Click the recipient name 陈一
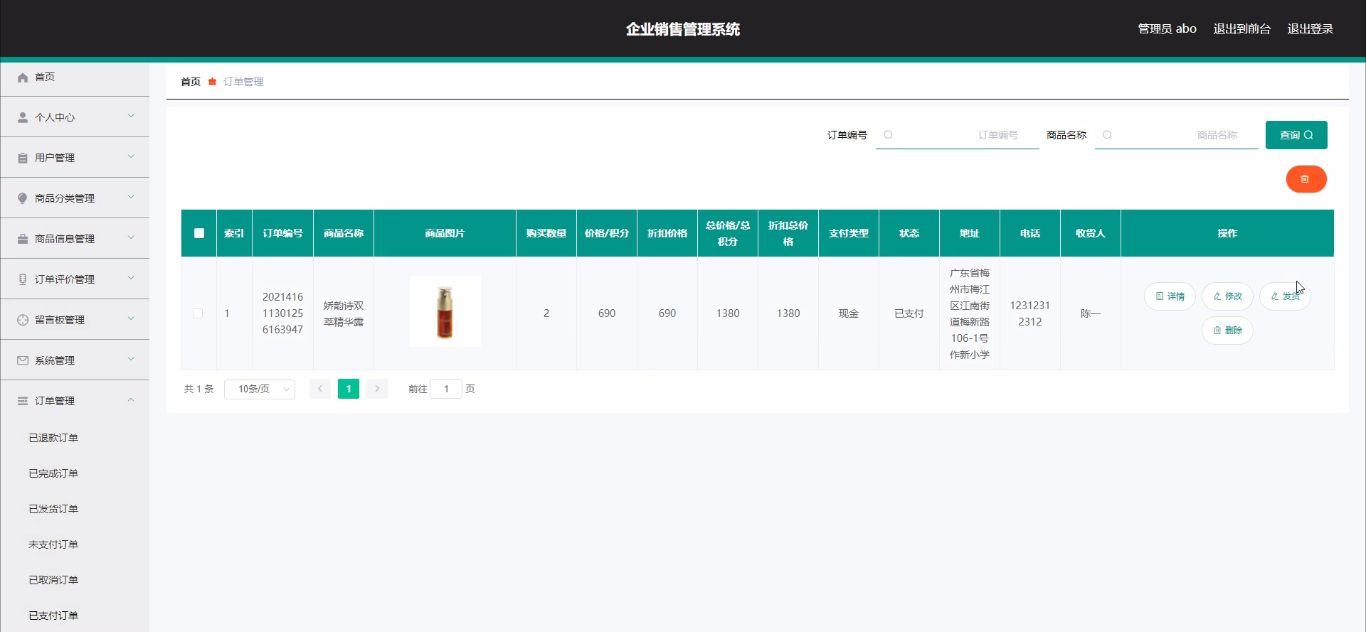Image resolution: width=1366 pixels, height=632 pixels. coord(1090,314)
